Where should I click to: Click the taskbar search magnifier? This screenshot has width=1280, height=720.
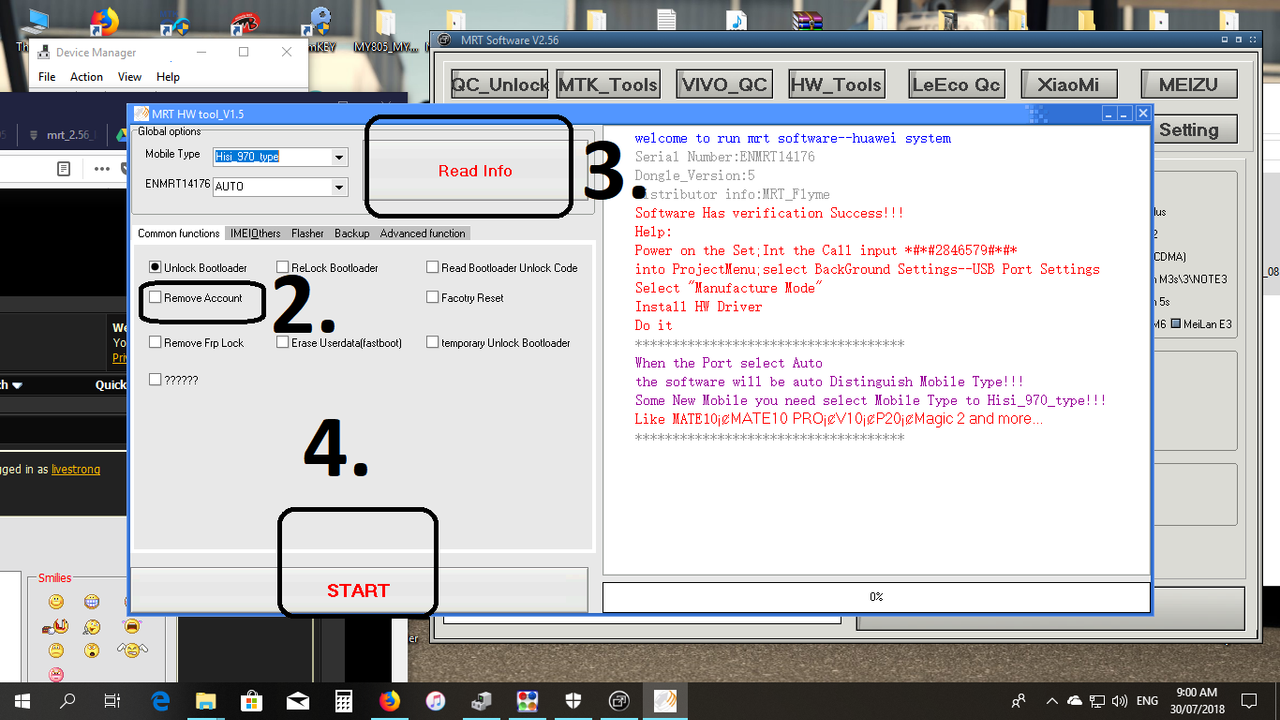click(x=67, y=700)
